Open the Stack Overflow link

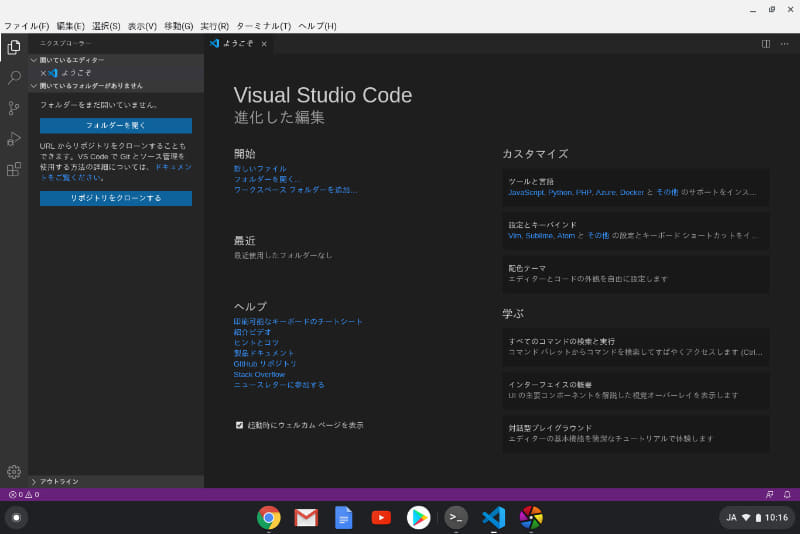259,374
